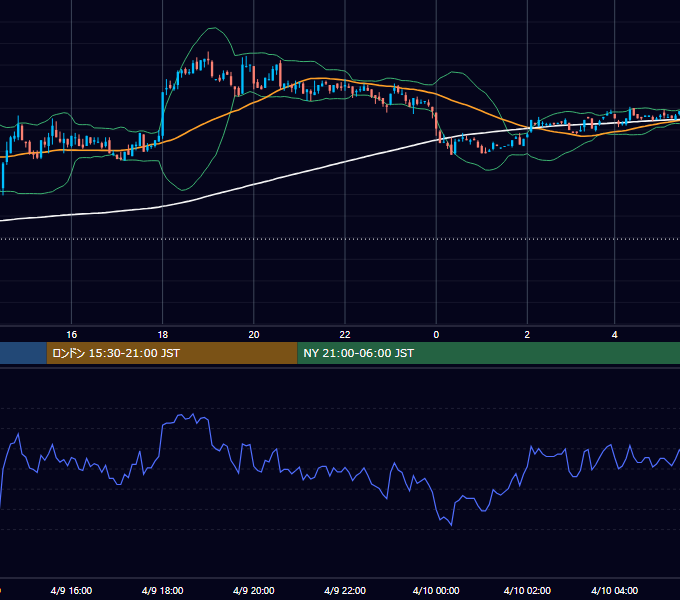This screenshot has height=600, width=680.
Task: Click the blue session bar left of London
Action: tap(23, 353)
